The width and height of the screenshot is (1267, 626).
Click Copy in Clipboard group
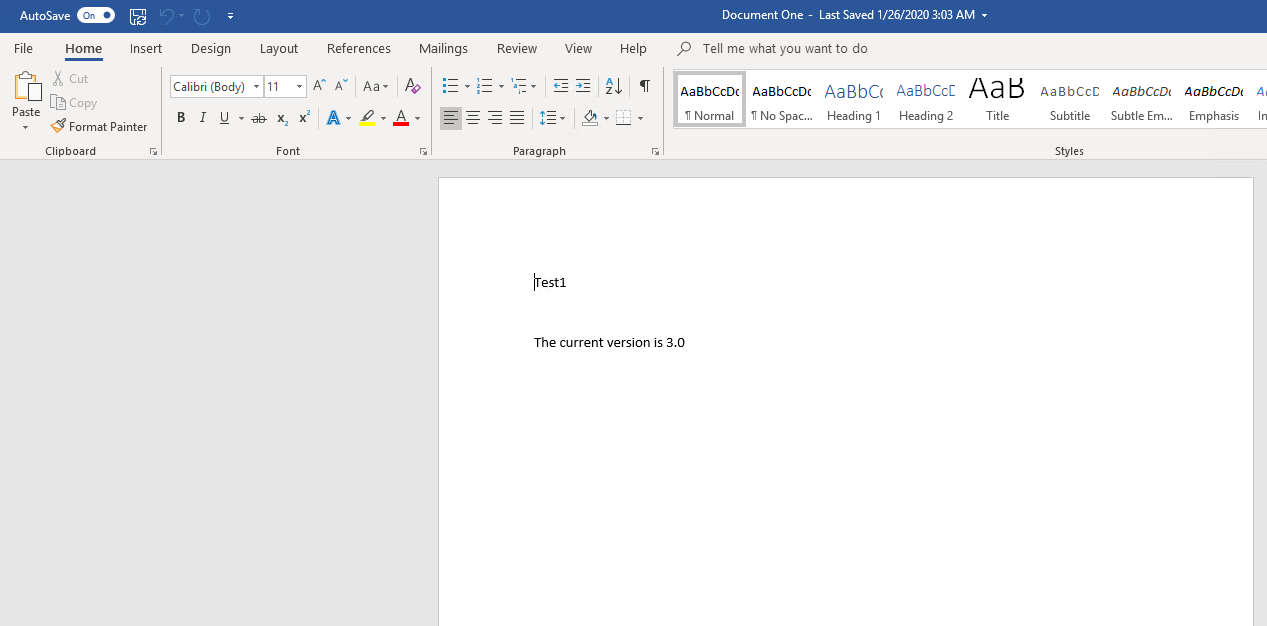point(74,103)
